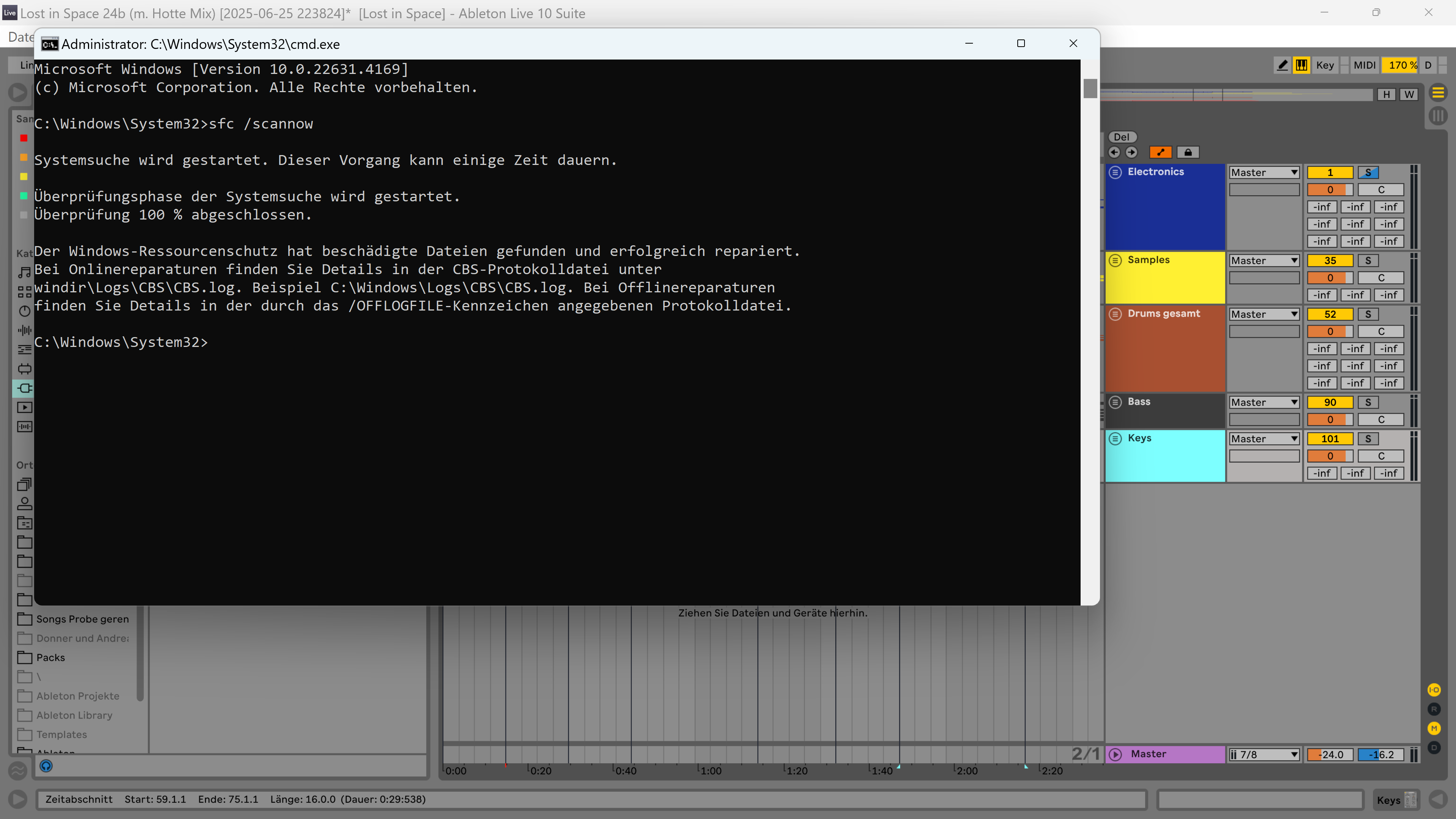
Task: Open Electronics track output Master dropdown
Action: [x=1265, y=173]
